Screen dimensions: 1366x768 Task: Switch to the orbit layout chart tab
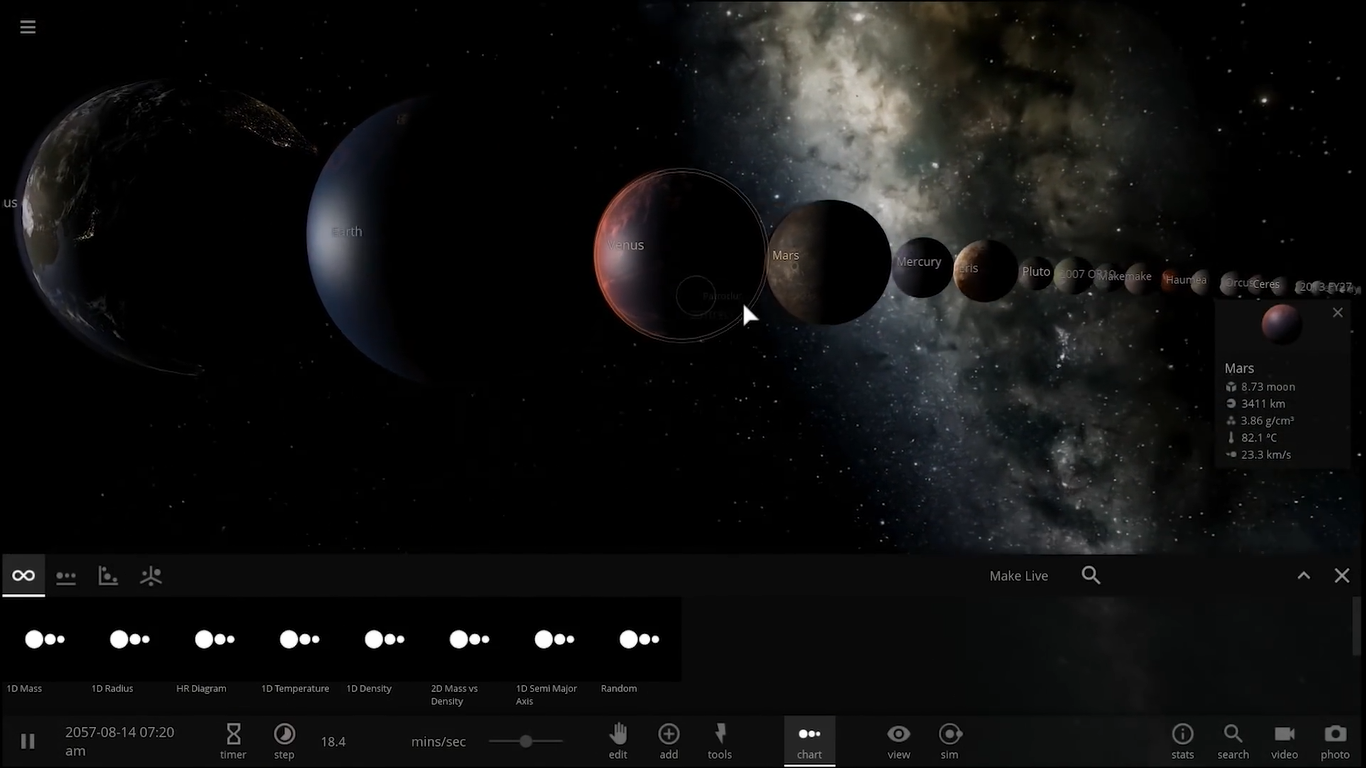pyautogui.click(x=151, y=576)
